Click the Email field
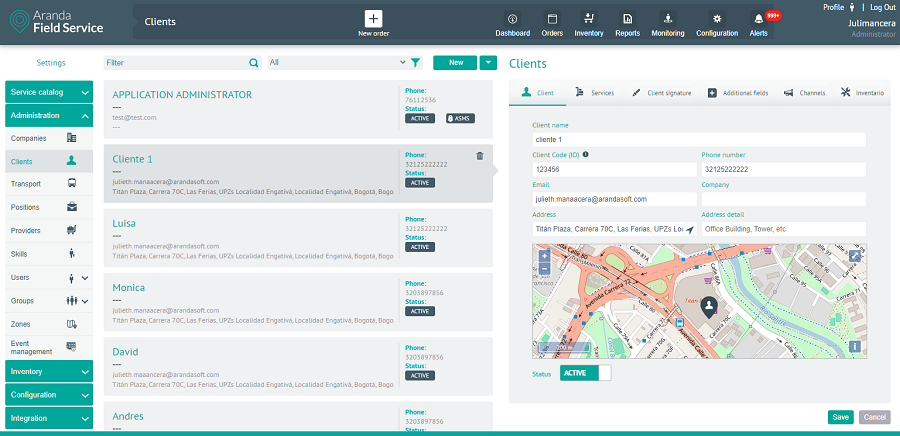The height and width of the screenshot is (436, 900). 614,199
